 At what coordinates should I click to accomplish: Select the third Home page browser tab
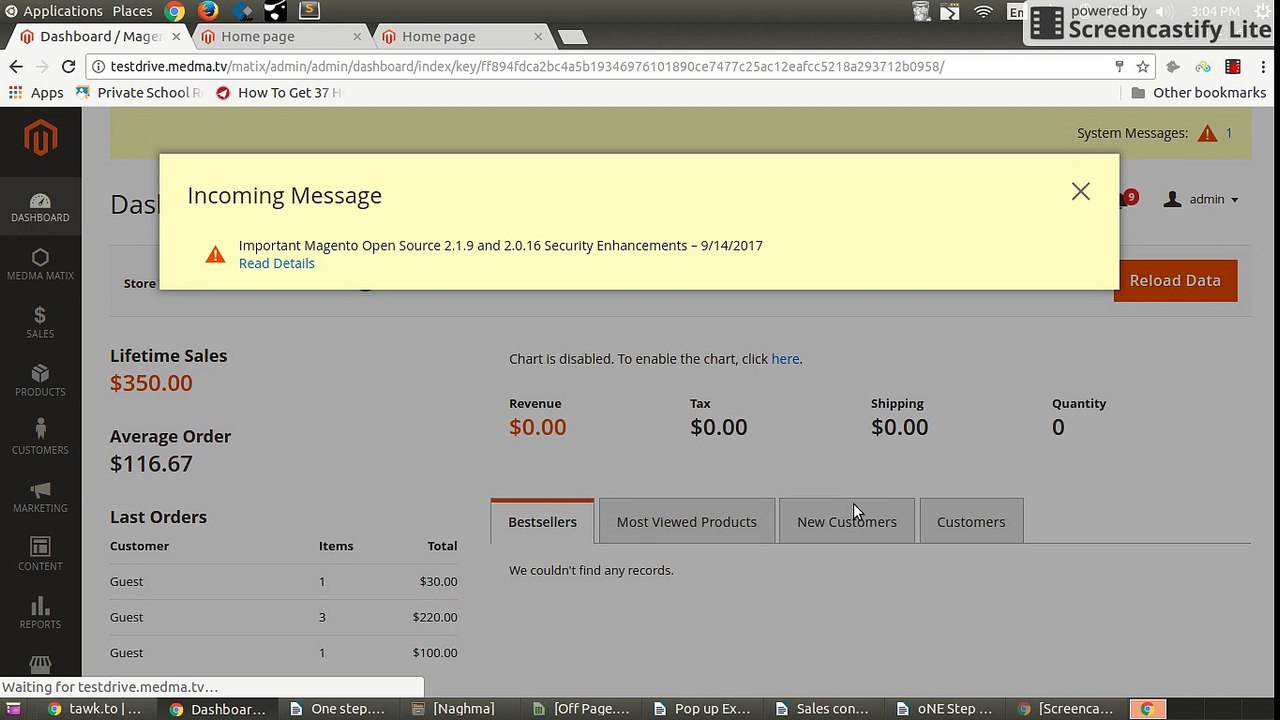click(x=454, y=36)
